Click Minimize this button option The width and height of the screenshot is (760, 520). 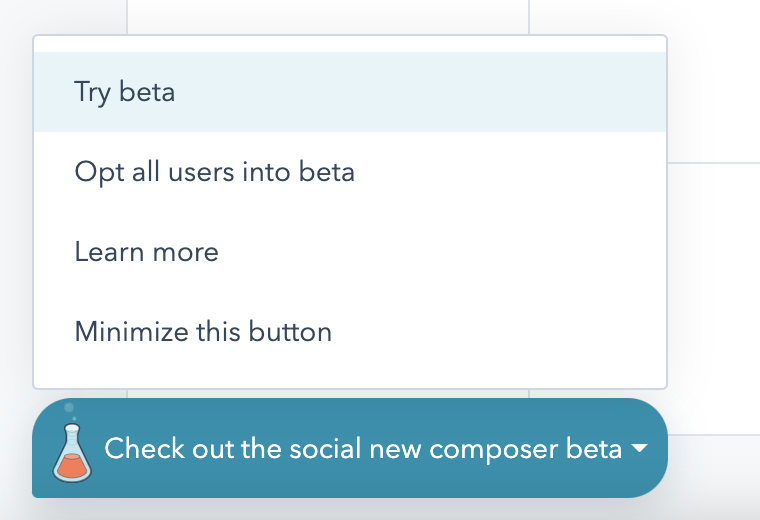point(203,331)
